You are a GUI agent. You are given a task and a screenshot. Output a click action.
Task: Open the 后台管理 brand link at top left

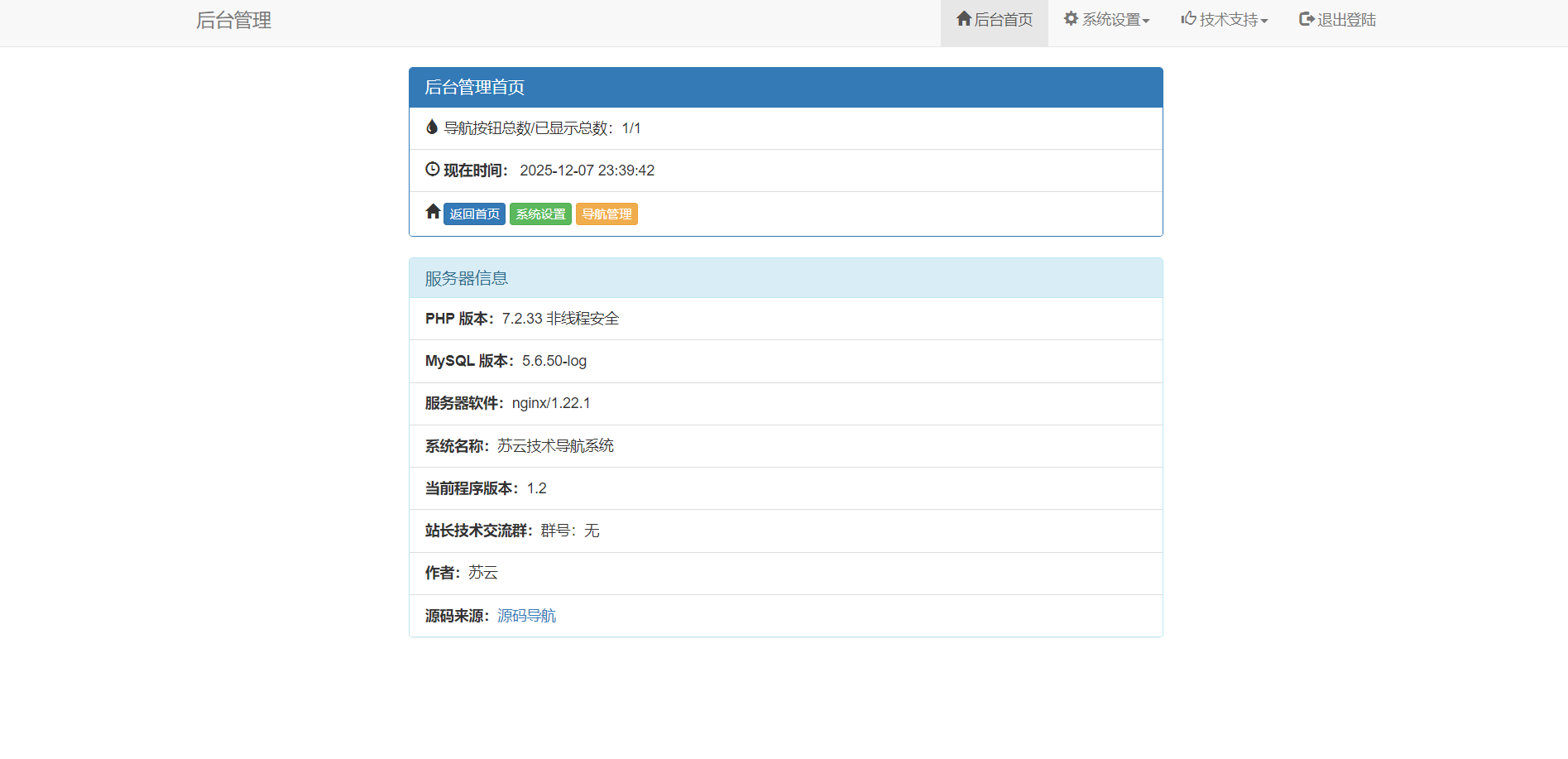tap(233, 21)
